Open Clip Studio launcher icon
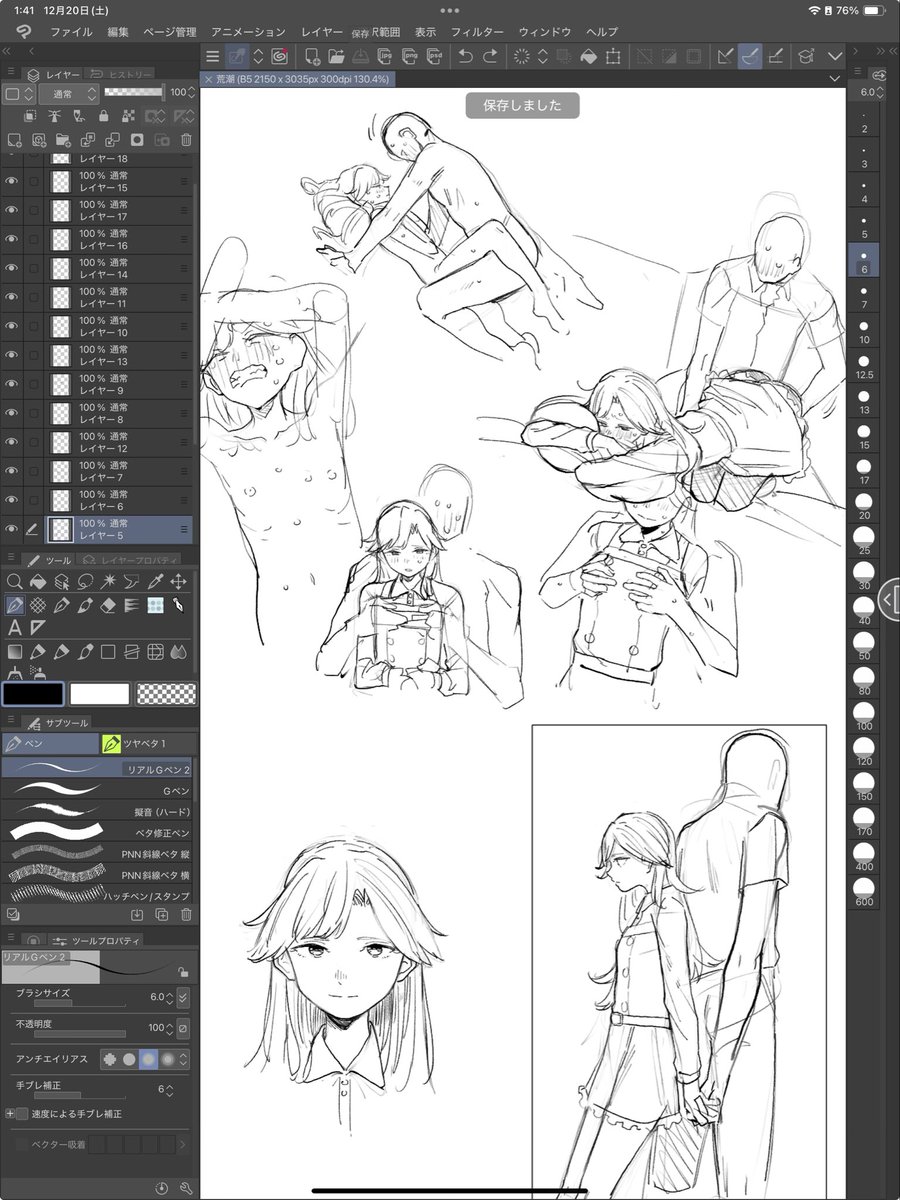 tap(279, 57)
